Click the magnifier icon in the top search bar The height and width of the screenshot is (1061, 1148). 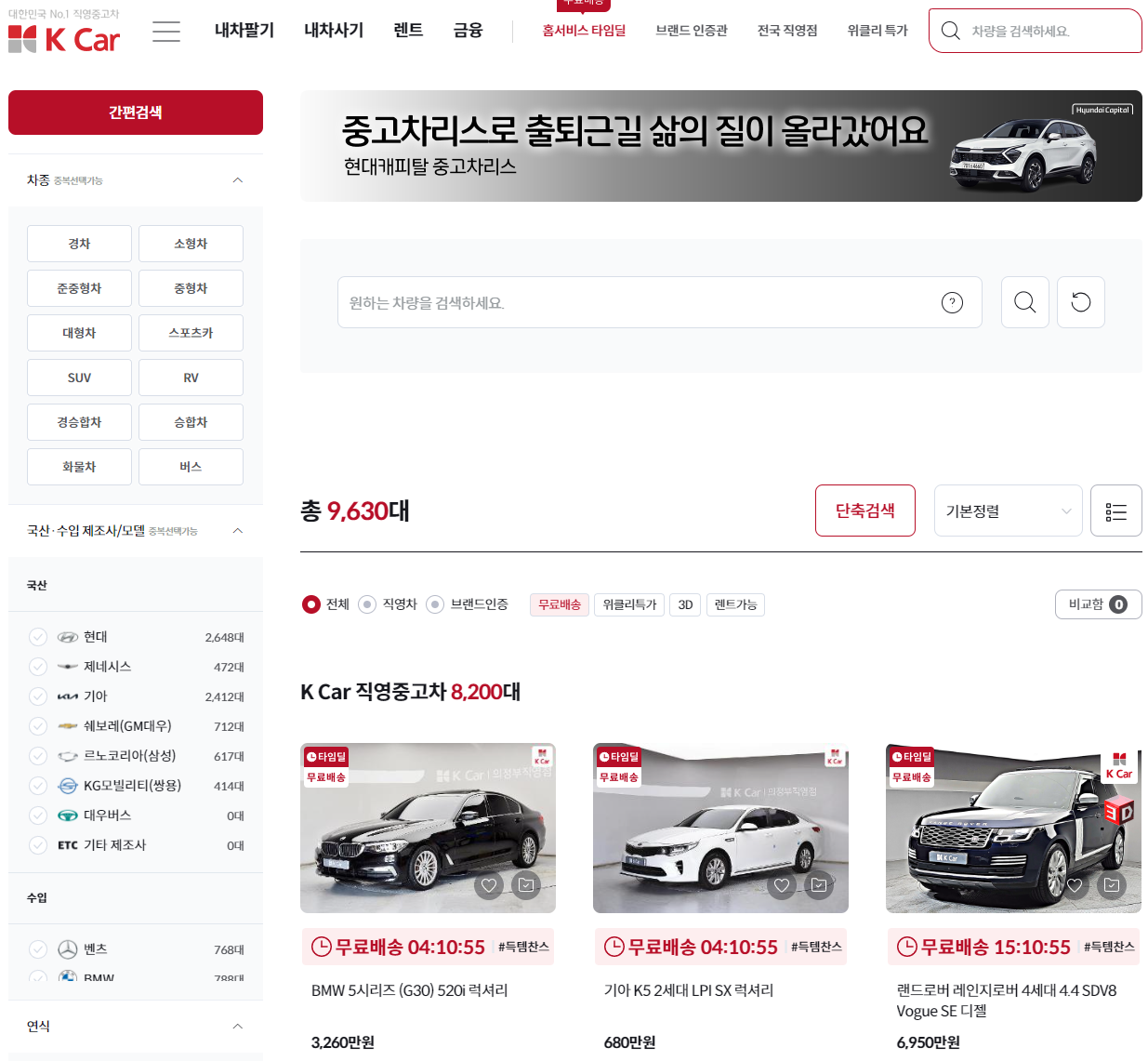[950, 30]
